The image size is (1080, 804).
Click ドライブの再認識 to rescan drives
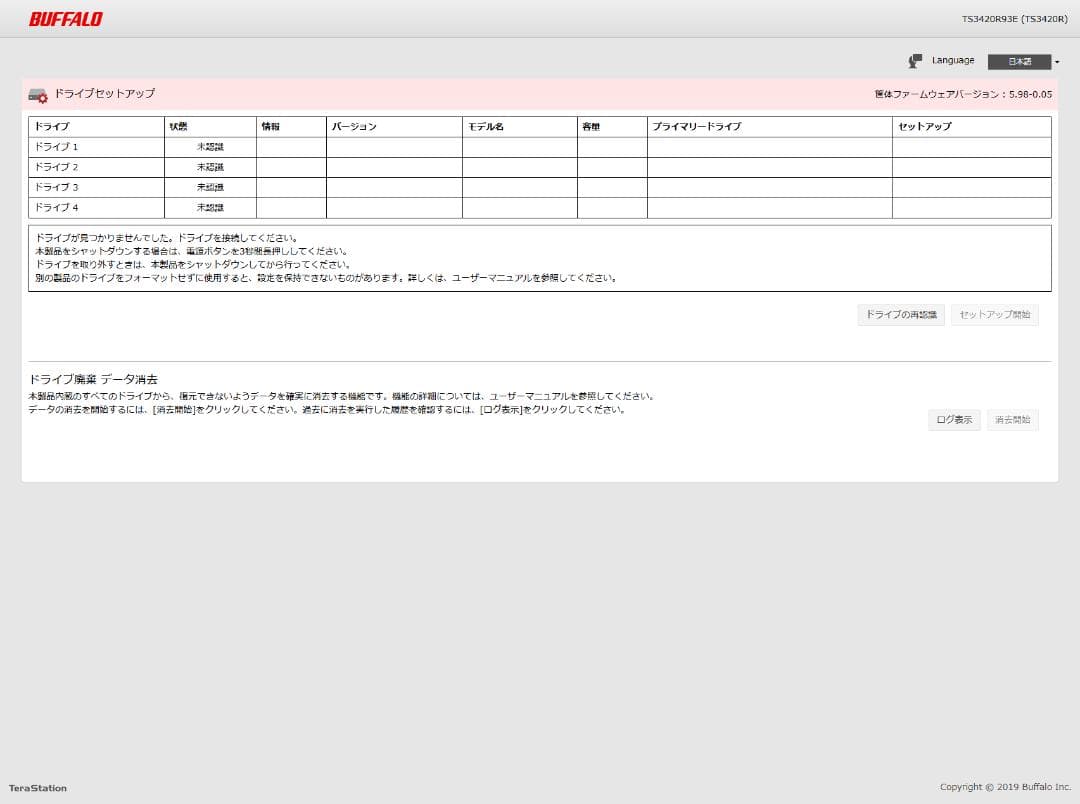tap(899, 314)
